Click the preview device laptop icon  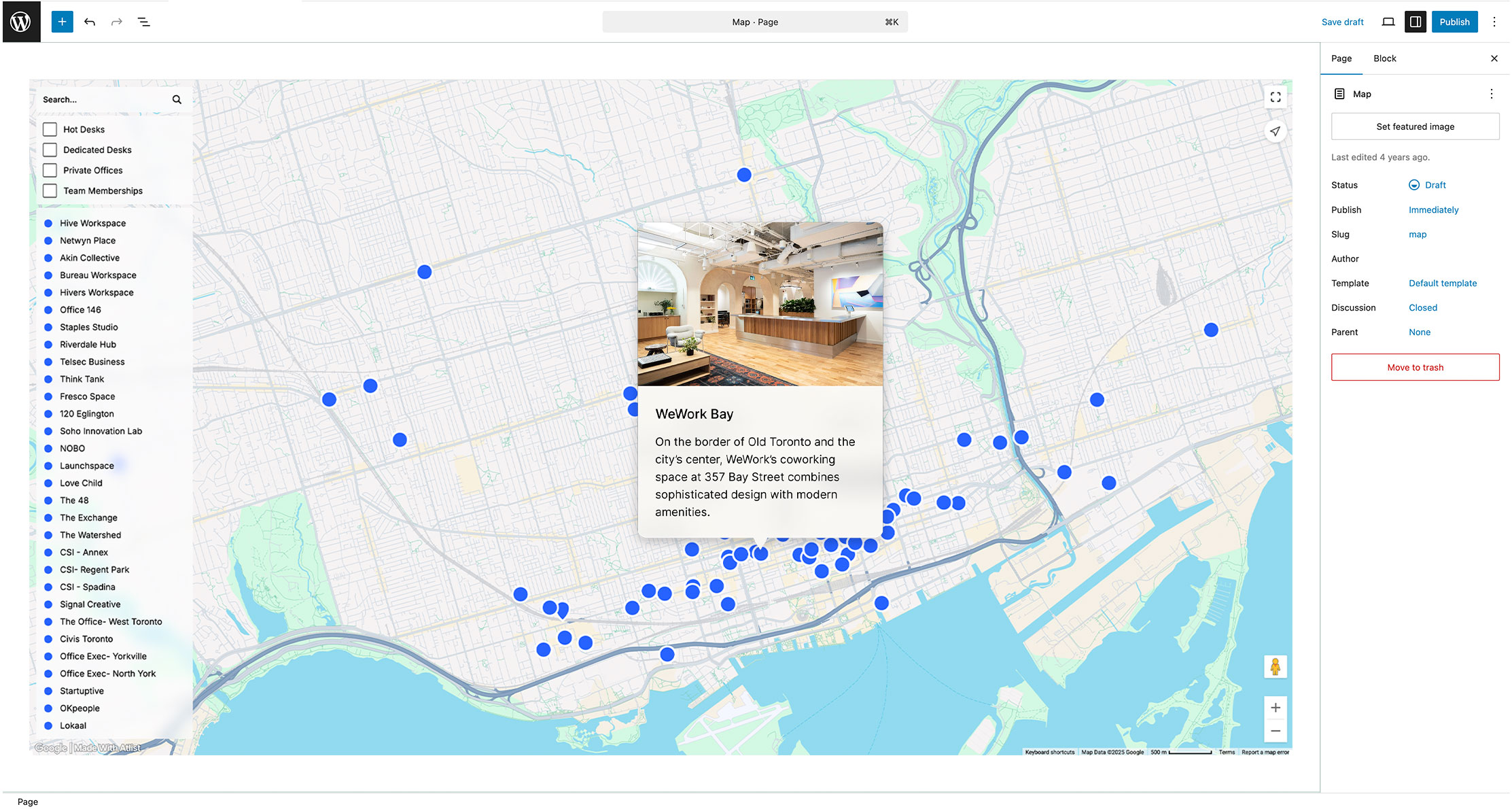[x=1388, y=22]
